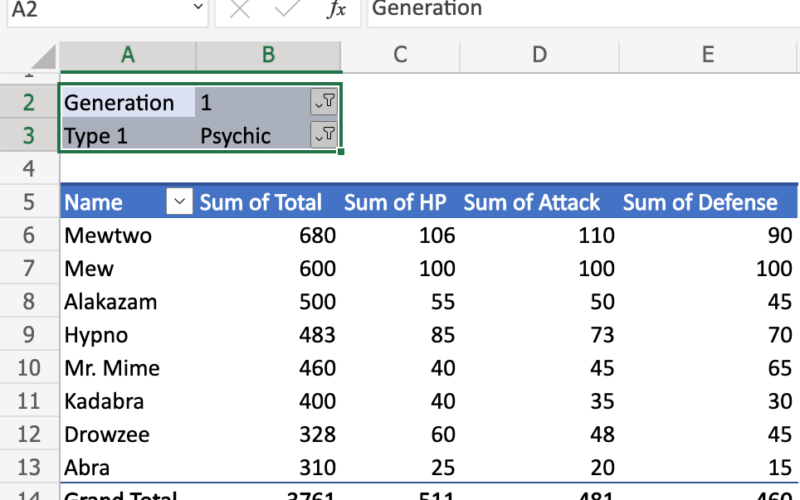800x500 pixels.
Task: Select column D header
Action: (x=539, y=55)
